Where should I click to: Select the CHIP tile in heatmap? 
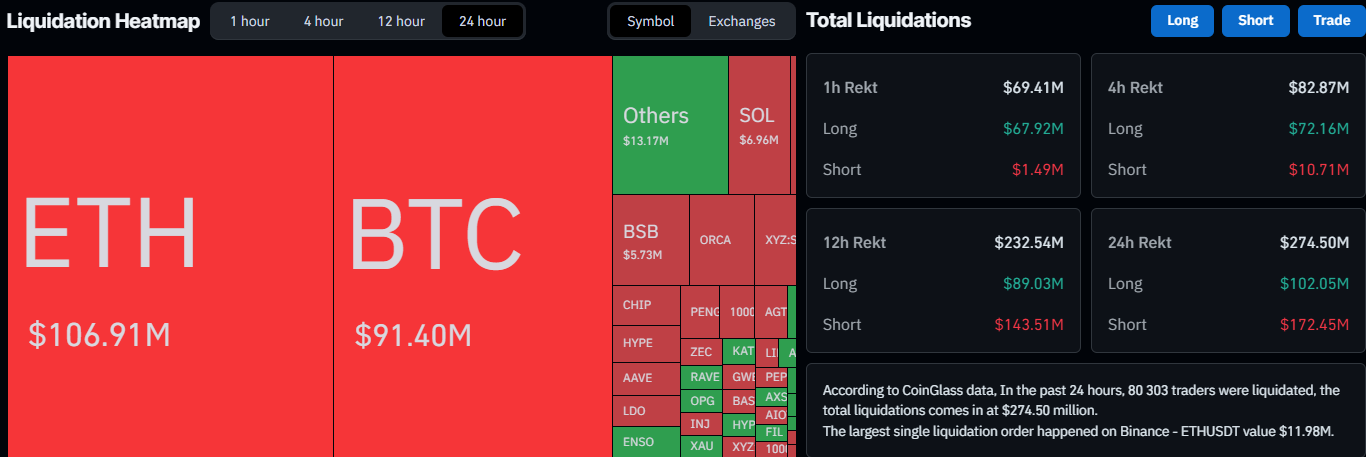(x=645, y=306)
